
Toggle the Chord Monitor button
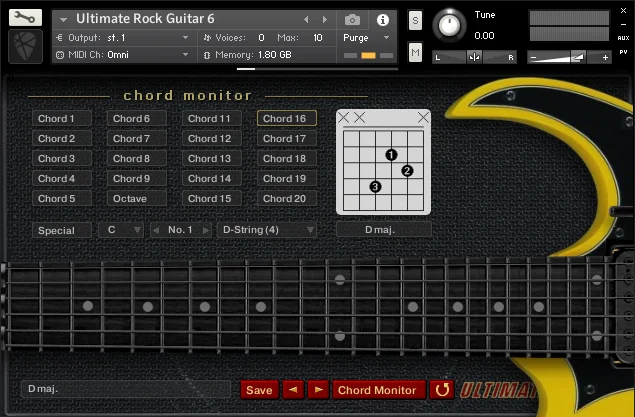tap(379, 390)
